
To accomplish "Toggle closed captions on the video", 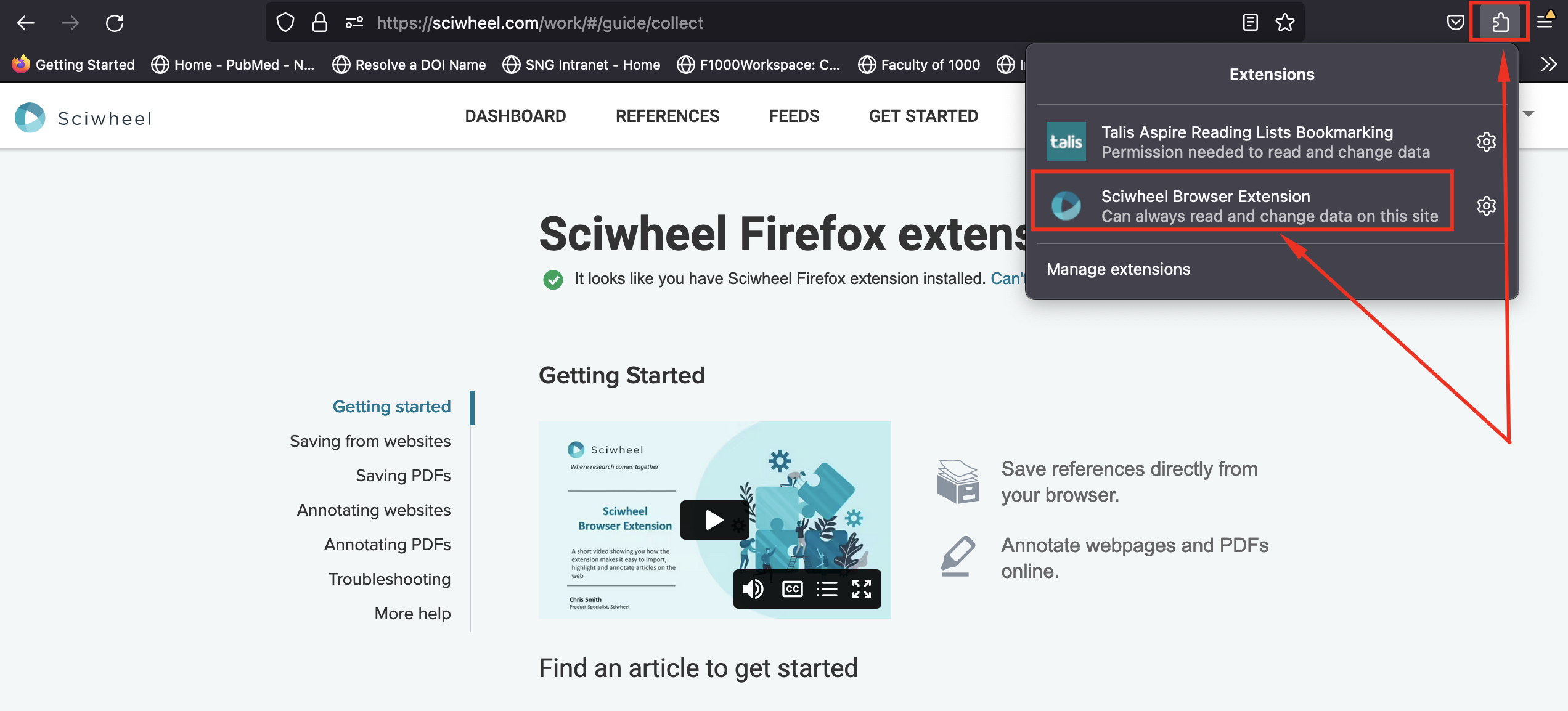I will [792, 589].
